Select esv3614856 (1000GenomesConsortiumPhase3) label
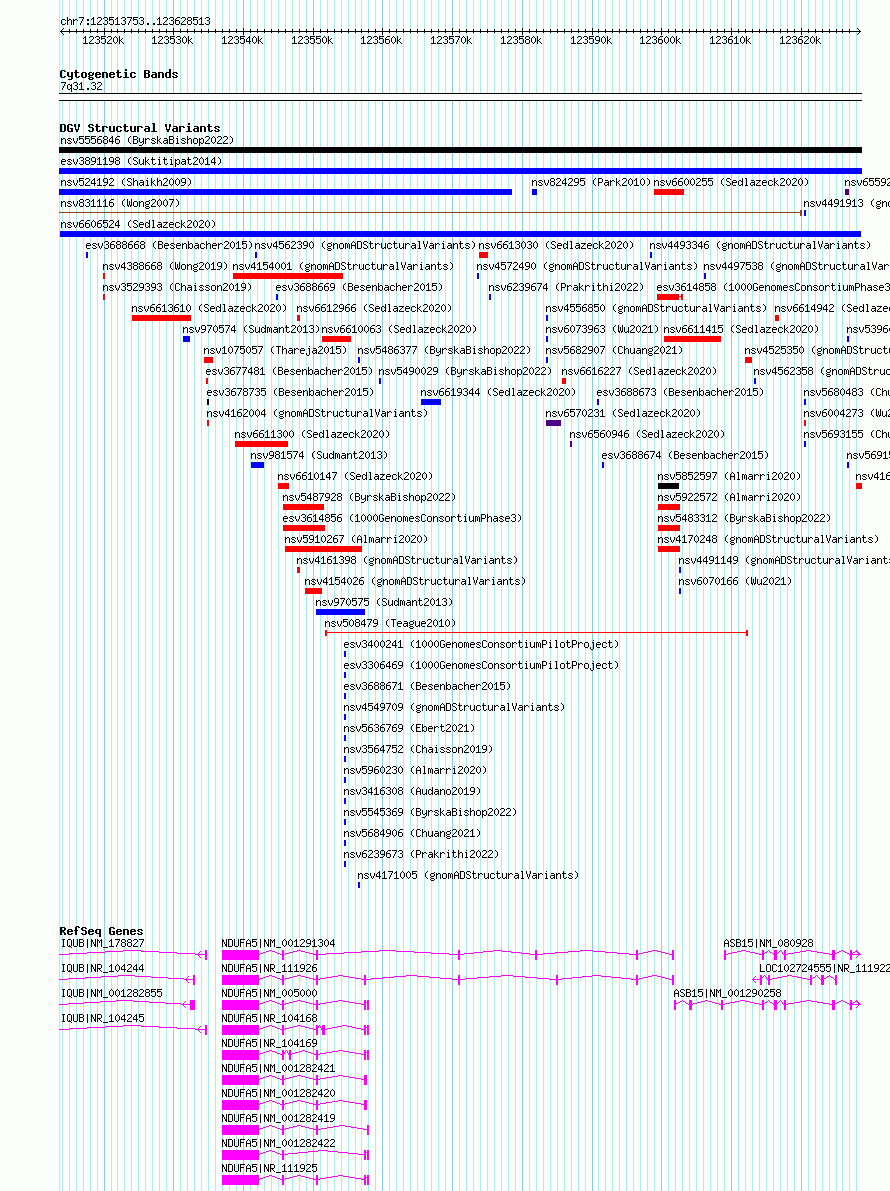The height and width of the screenshot is (1191, 890). pyautogui.click(x=402, y=519)
